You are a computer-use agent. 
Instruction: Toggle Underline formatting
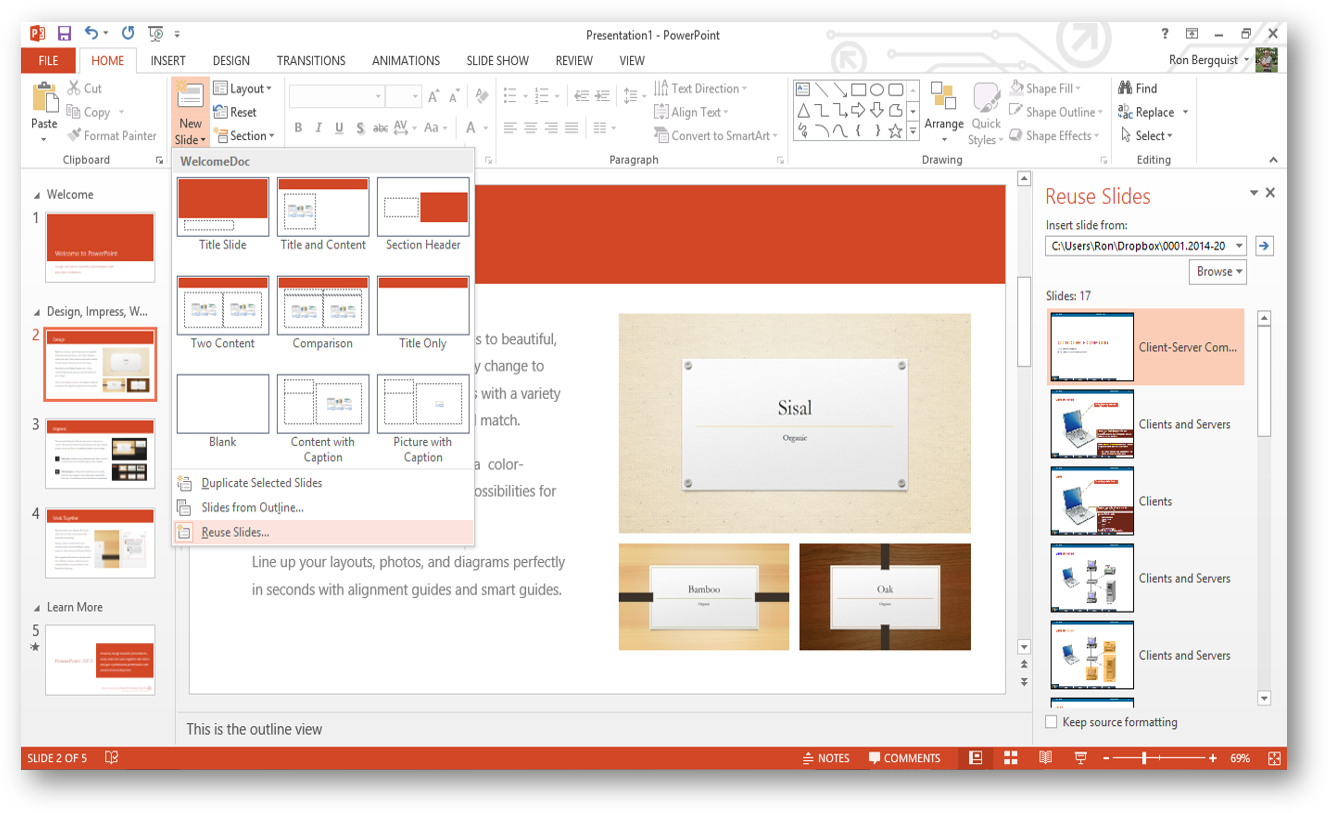tap(339, 128)
